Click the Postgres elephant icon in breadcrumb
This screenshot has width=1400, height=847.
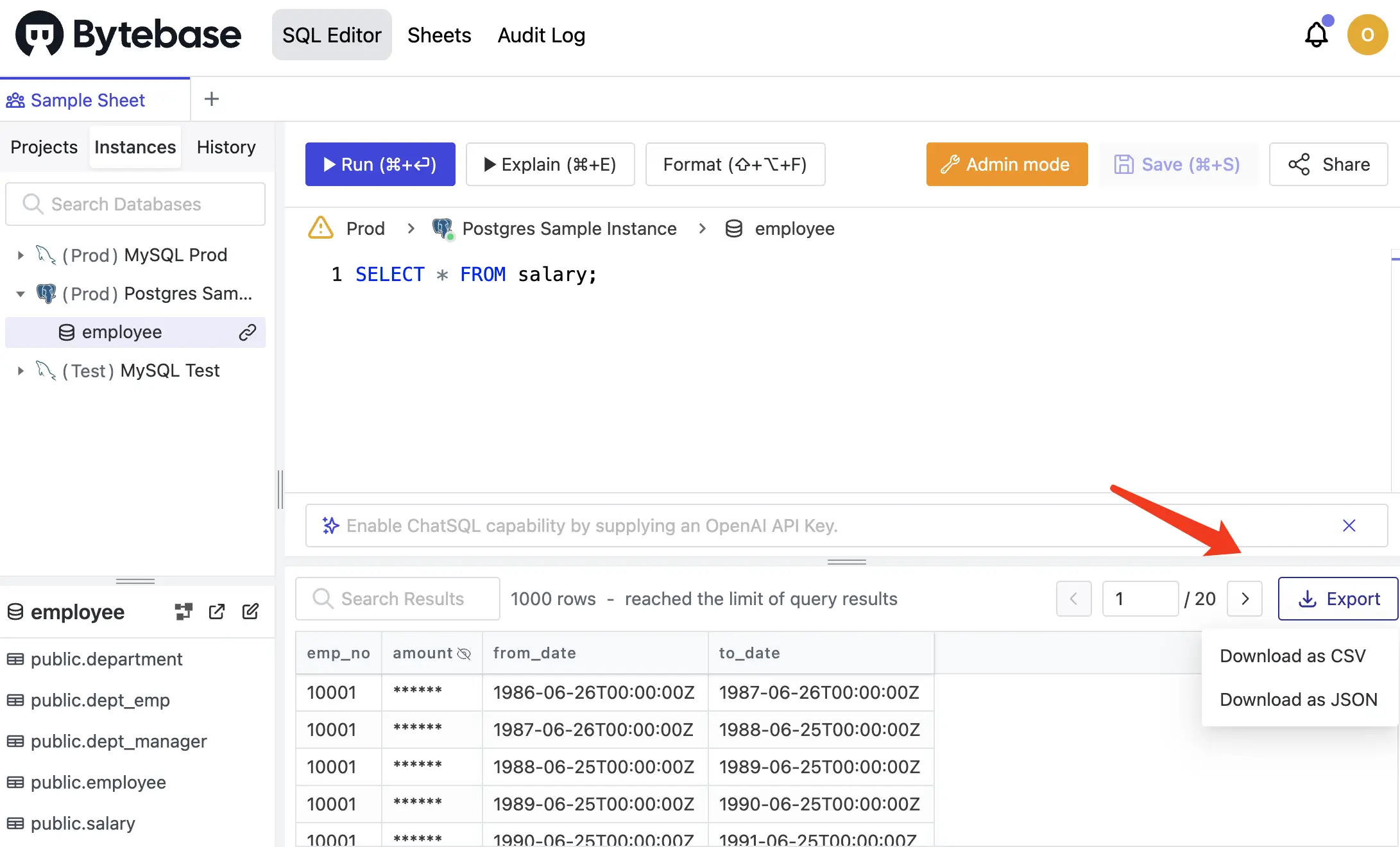tap(443, 228)
